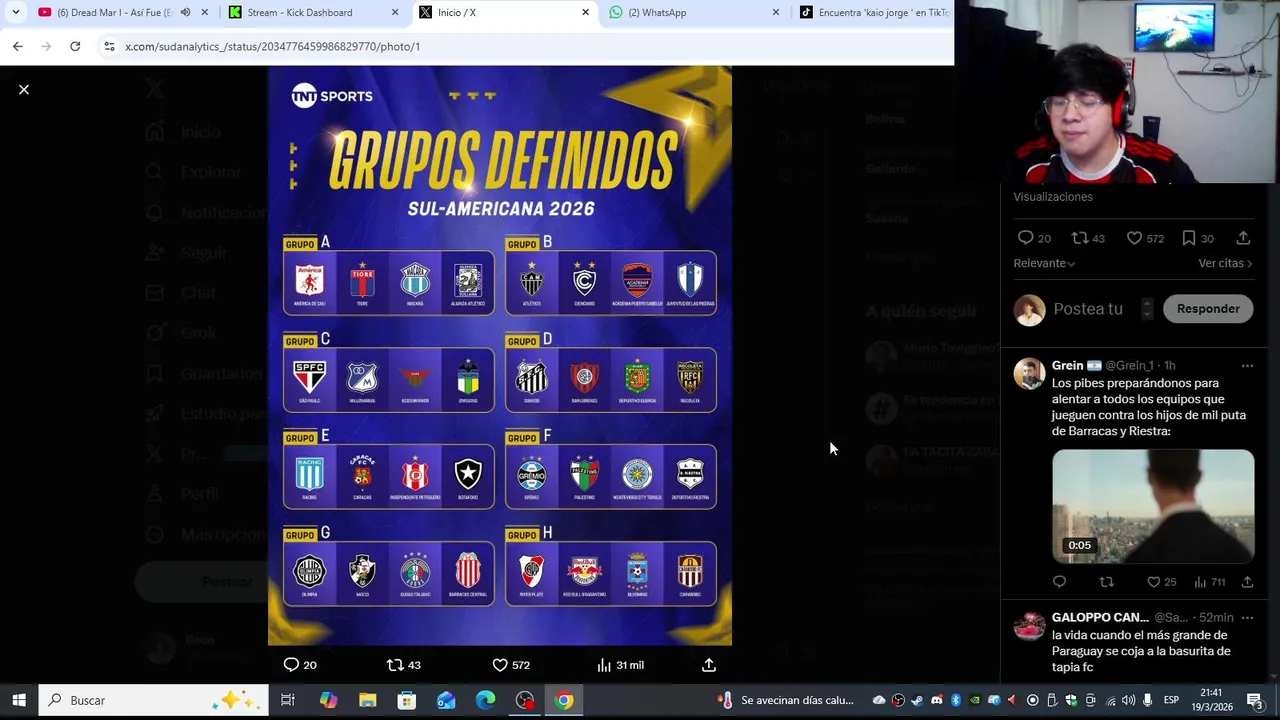Share Grein's comment
Image resolution: width=1280 pixels, height=720 pixels.
click(1247, 582)
